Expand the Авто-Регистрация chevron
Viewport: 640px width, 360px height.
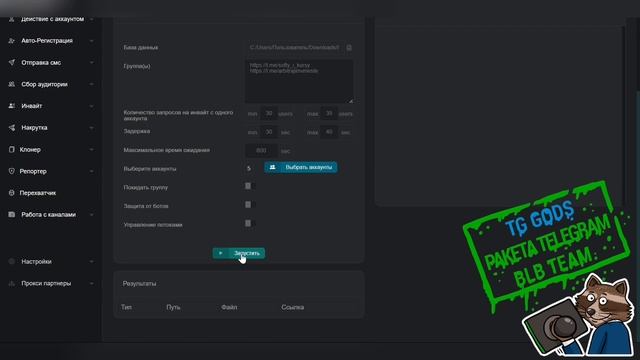point(91,41)
